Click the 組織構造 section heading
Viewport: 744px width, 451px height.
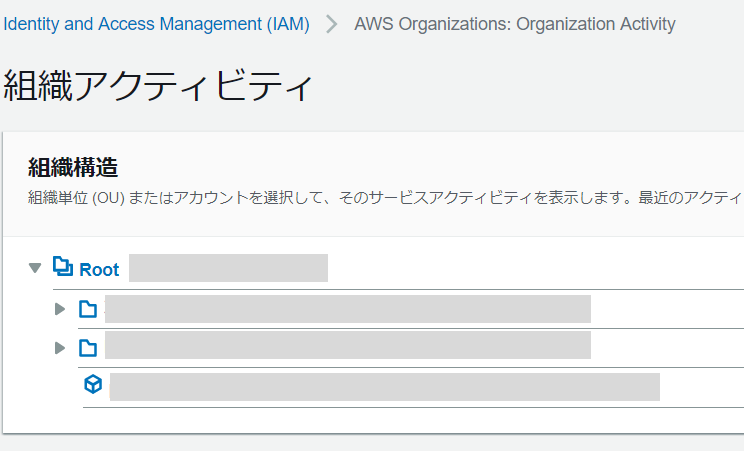tap(73, 167)
